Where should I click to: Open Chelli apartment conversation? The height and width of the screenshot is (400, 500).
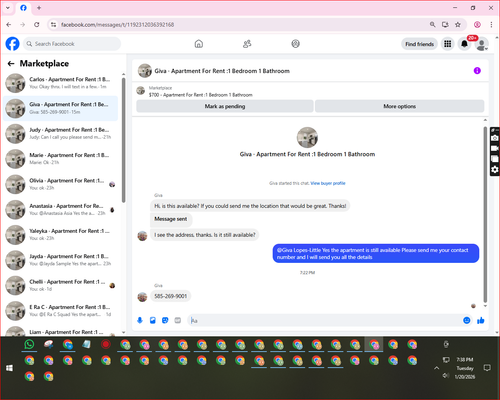coord(60,286)
